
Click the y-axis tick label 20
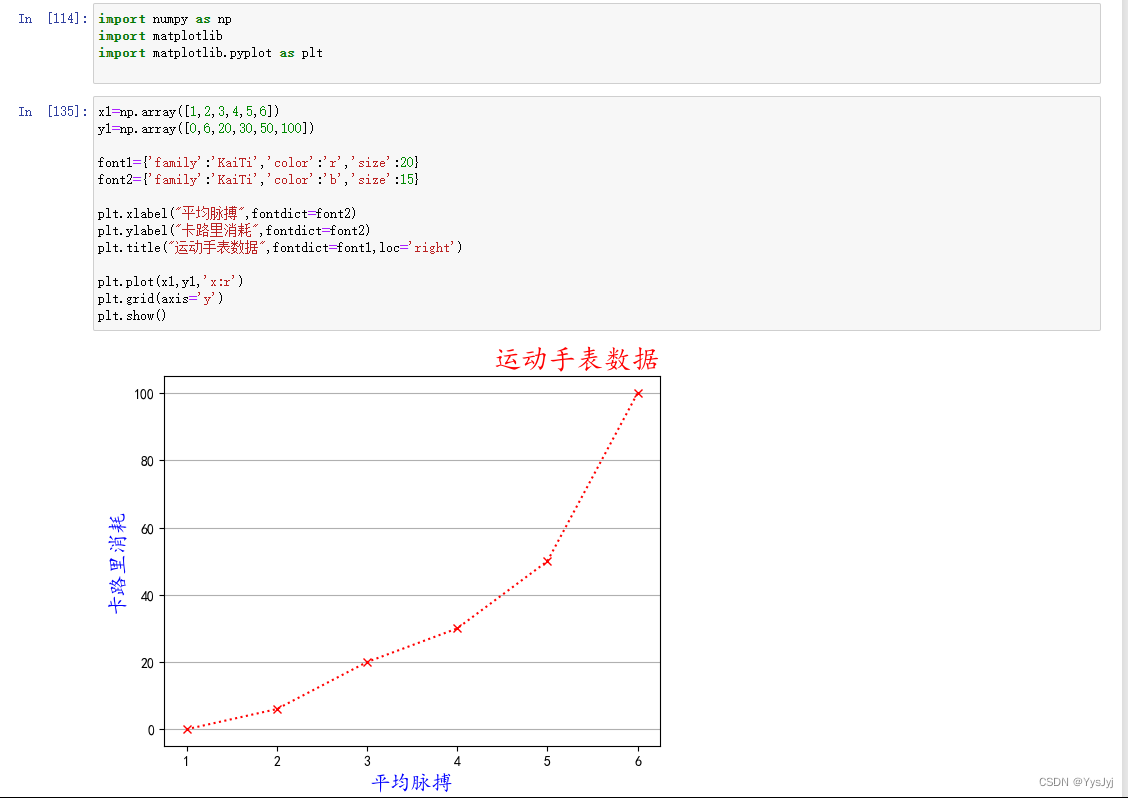(x=147, y=663)
